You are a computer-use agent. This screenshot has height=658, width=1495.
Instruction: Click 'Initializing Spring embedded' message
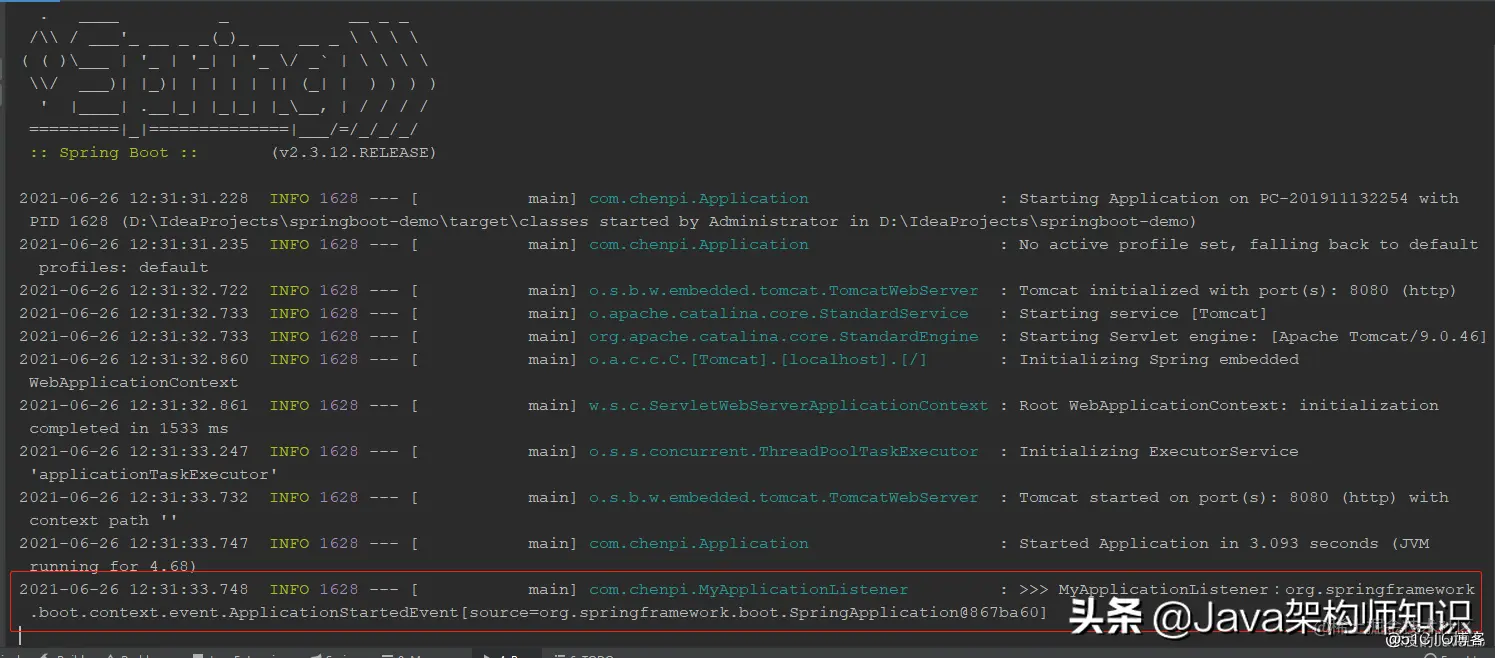(x=1159, y=360)
